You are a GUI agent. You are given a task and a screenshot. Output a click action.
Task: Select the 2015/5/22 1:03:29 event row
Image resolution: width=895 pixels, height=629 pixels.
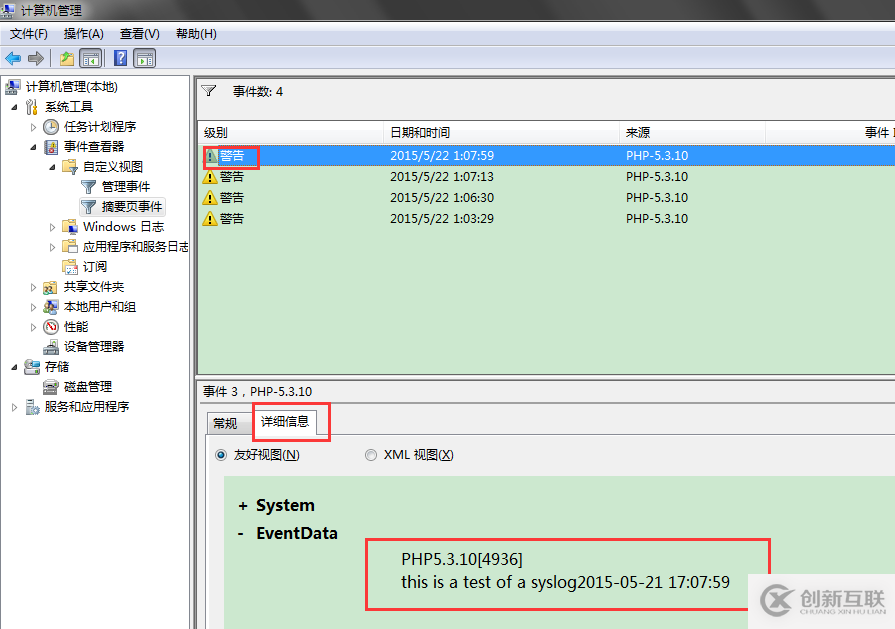(x=546, y=219)
